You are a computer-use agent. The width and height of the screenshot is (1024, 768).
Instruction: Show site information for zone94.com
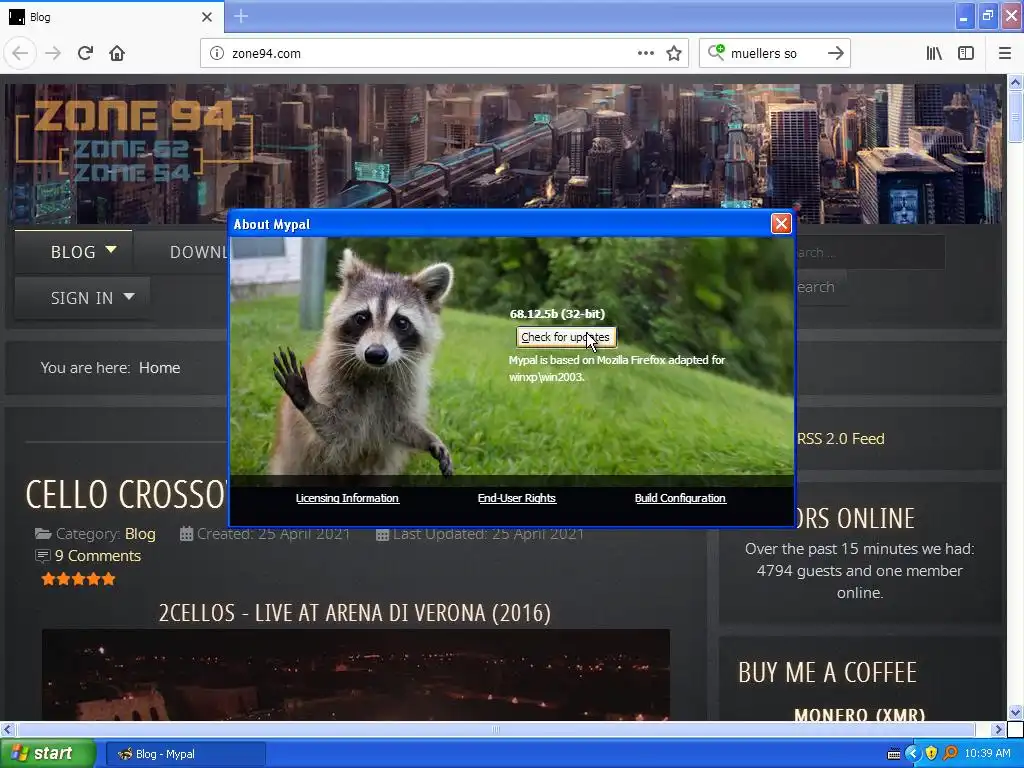217,54
